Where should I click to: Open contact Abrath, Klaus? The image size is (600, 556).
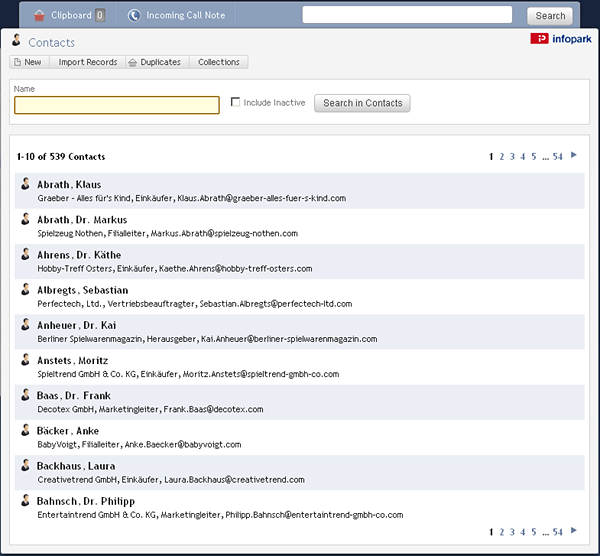(69, 184)
